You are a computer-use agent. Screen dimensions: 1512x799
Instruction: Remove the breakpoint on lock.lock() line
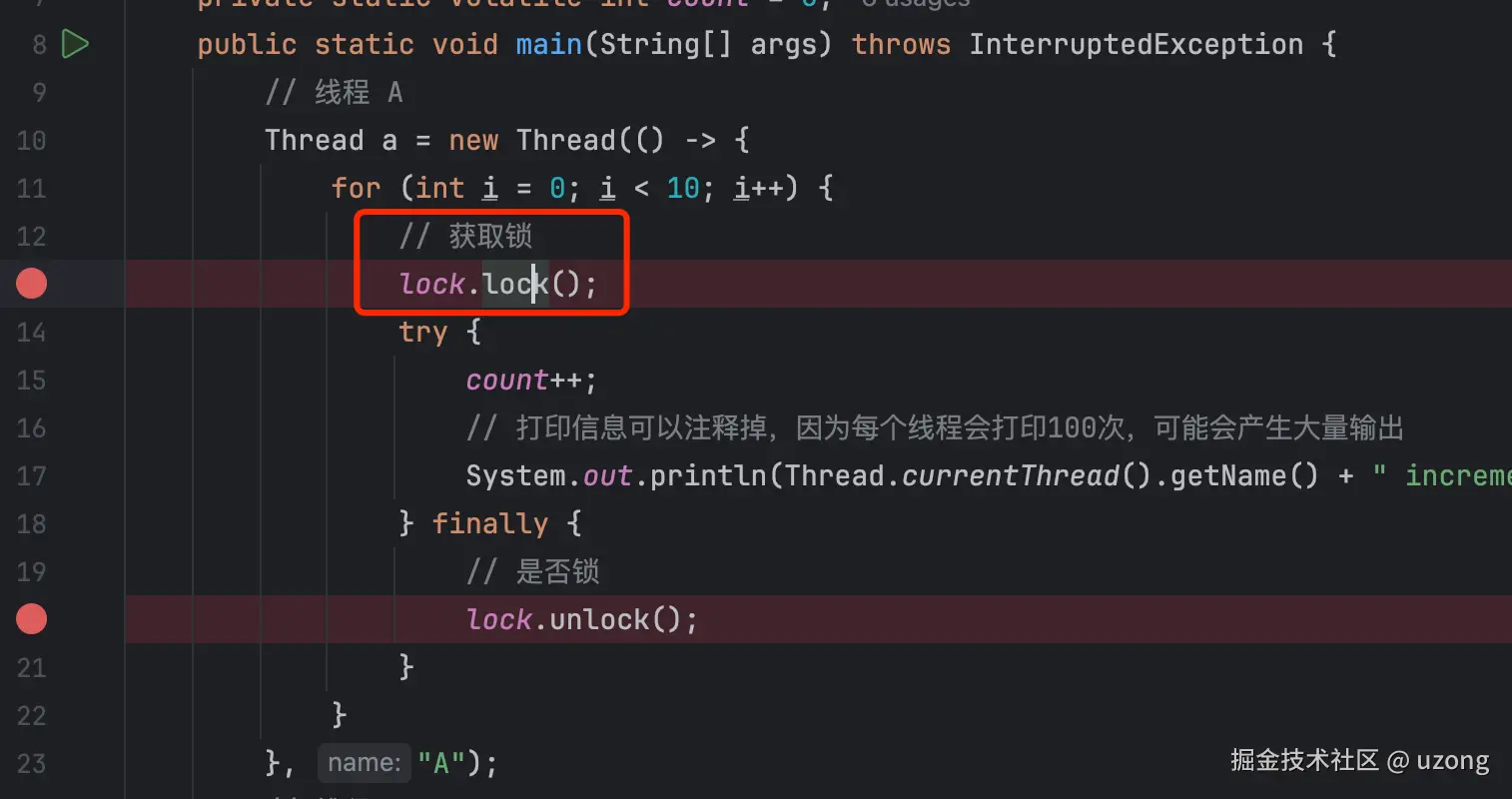tap(32, 284)
